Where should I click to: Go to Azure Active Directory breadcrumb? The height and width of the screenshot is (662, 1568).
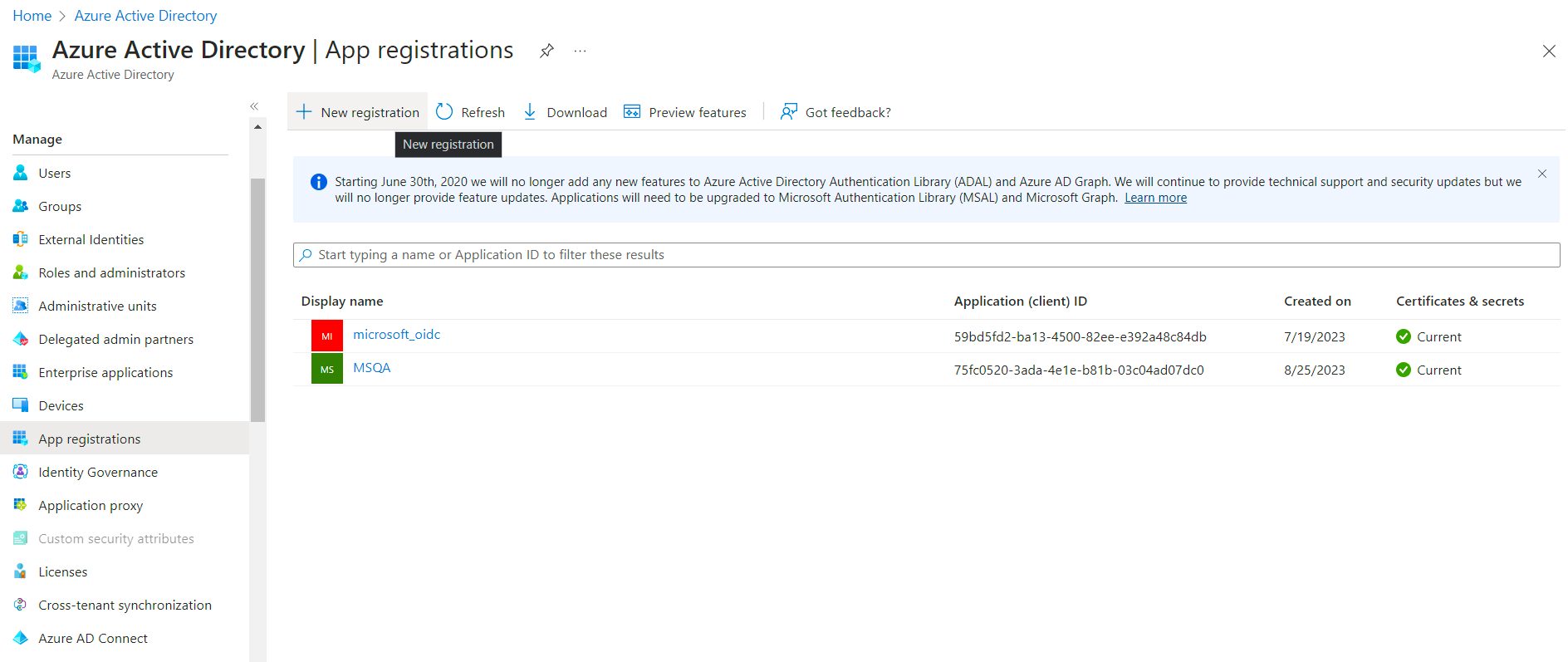tap(145, 16)
